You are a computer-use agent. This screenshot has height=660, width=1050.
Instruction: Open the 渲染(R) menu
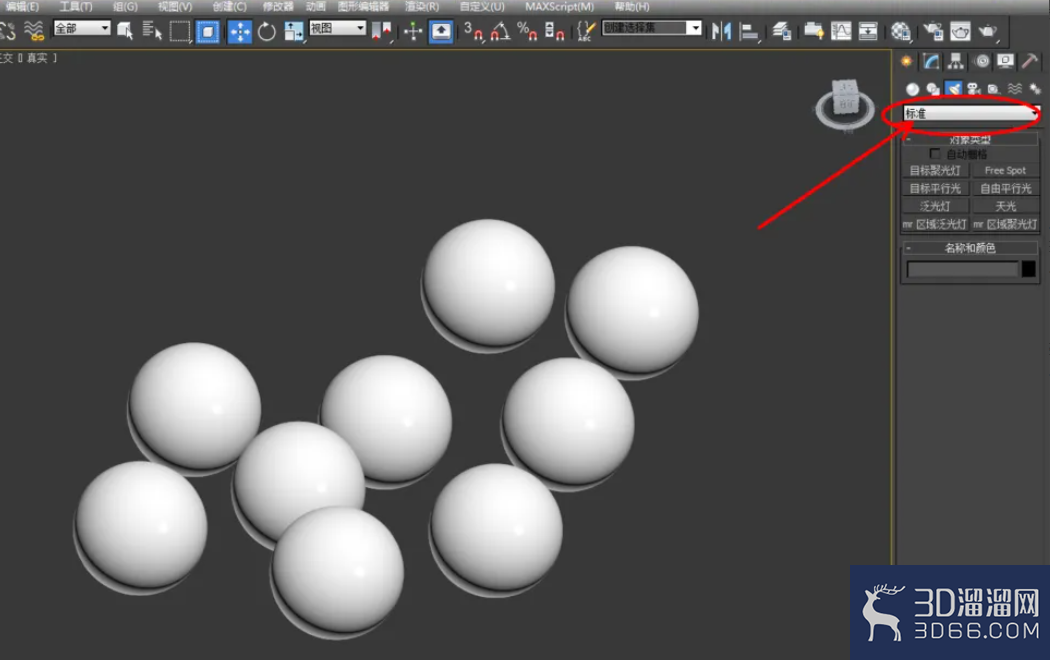(422, 7)
